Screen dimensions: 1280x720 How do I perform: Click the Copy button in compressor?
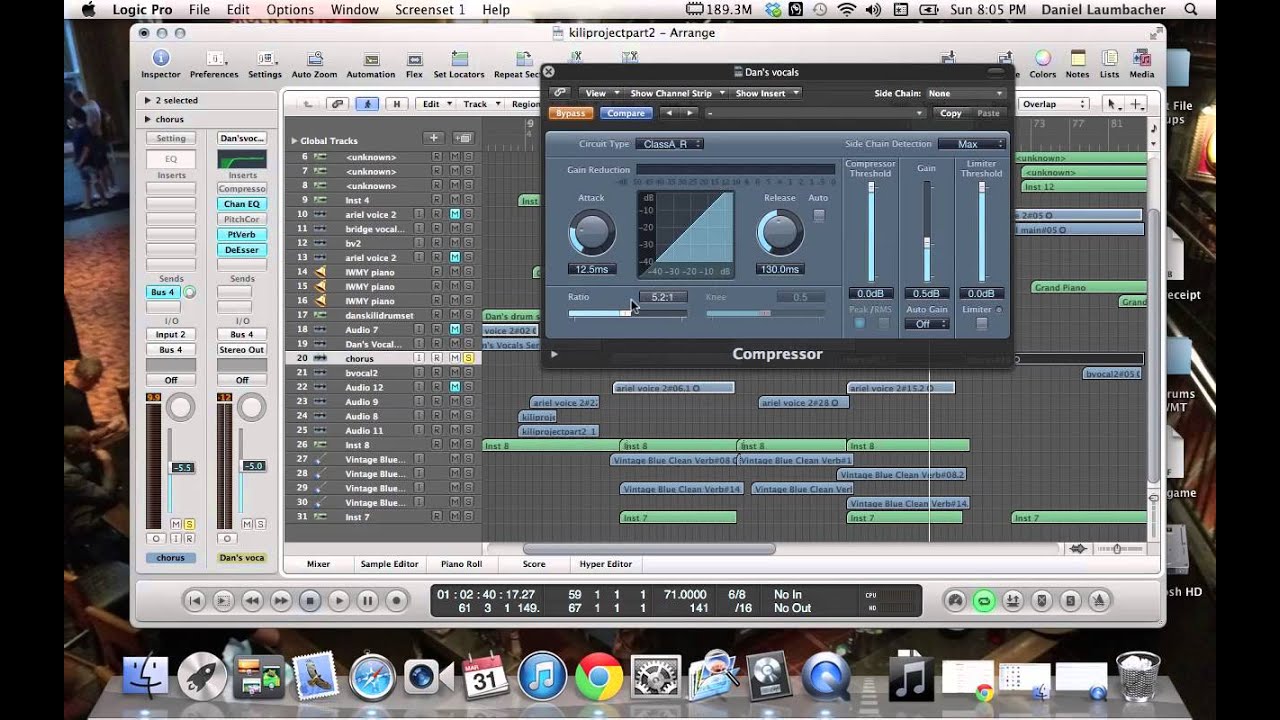click(x=951, y=113)
